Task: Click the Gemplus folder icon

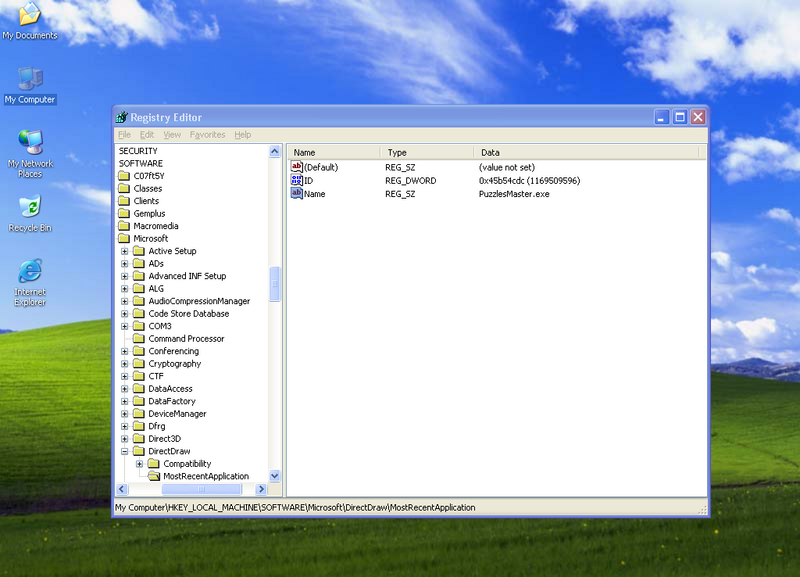Action: click(124, 213)
